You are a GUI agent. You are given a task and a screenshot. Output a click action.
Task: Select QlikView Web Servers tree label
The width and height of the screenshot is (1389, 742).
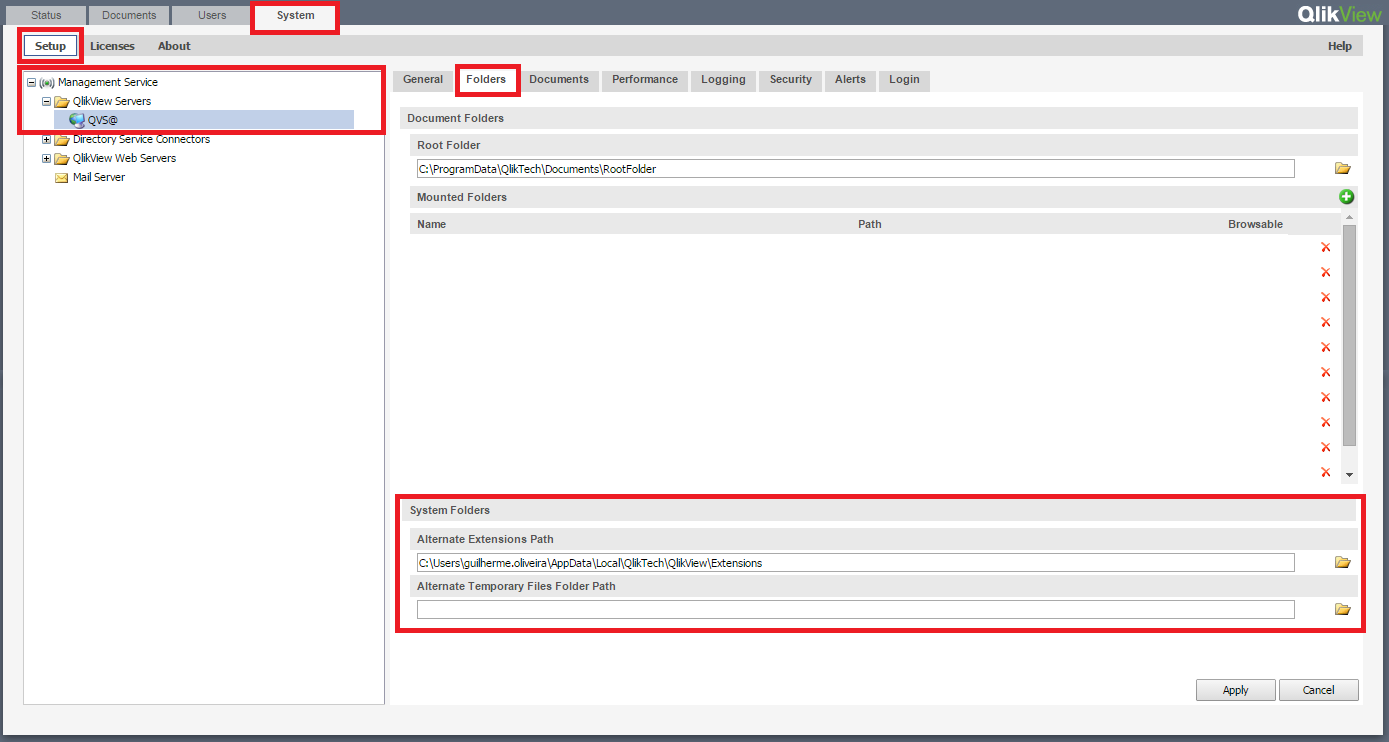click(x=124, y=159)
